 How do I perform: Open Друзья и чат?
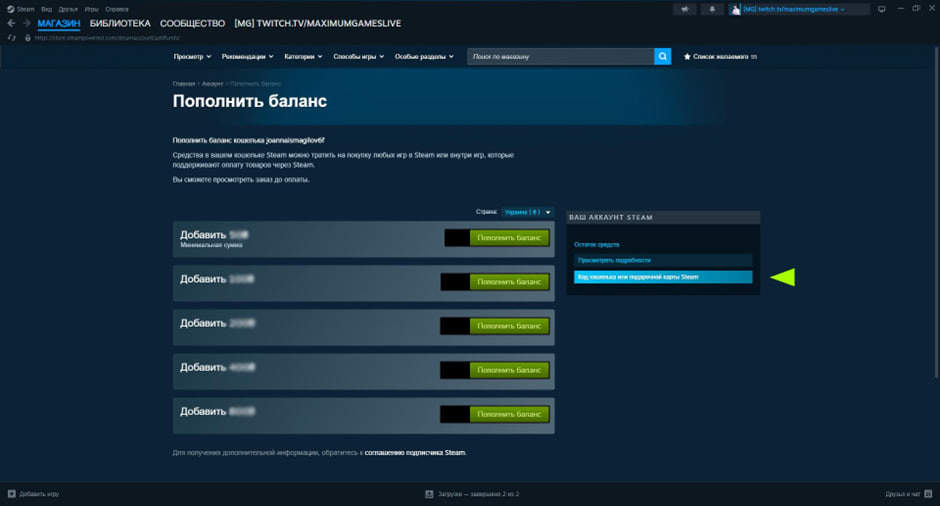pyautogui.click(x=903, y=494)
